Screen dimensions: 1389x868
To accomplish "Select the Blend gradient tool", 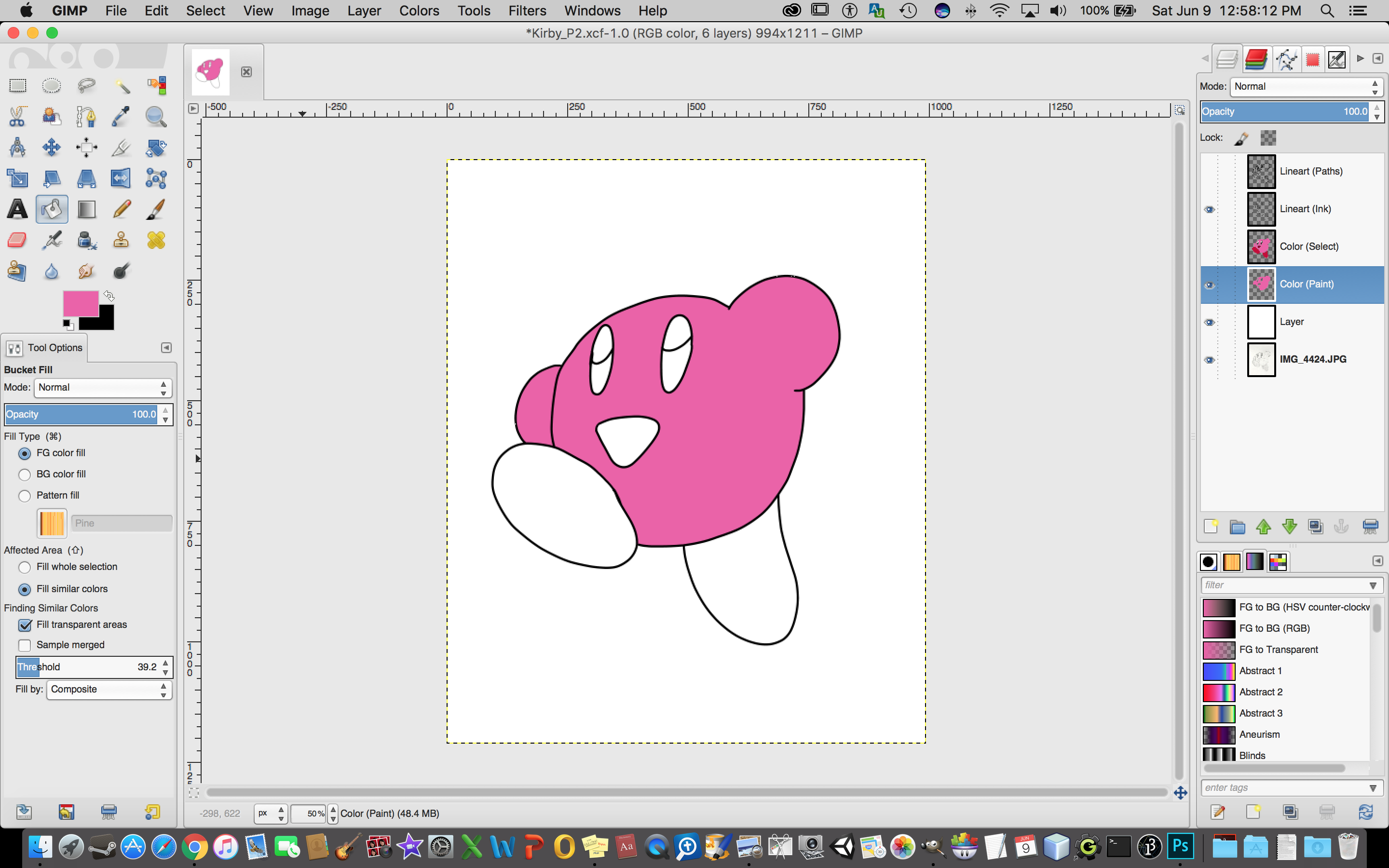I will coord(86,209).
